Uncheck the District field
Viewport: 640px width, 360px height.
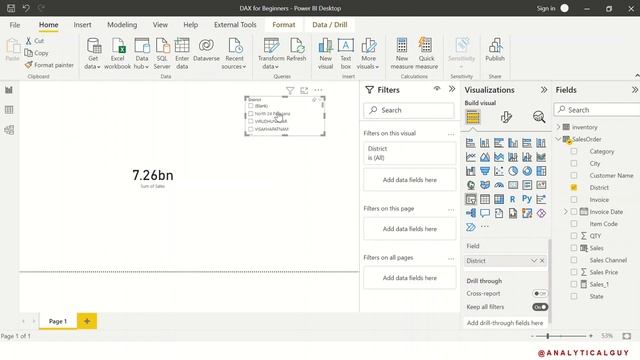point(574,187)
